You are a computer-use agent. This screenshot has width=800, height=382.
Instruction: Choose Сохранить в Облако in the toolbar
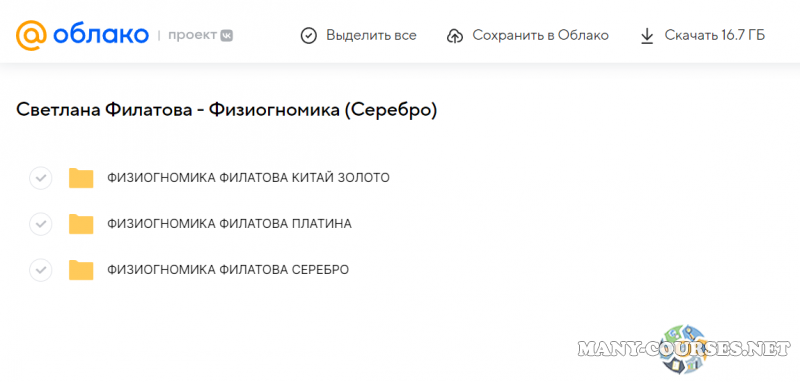pyautogui.click(x=540, y=36)
